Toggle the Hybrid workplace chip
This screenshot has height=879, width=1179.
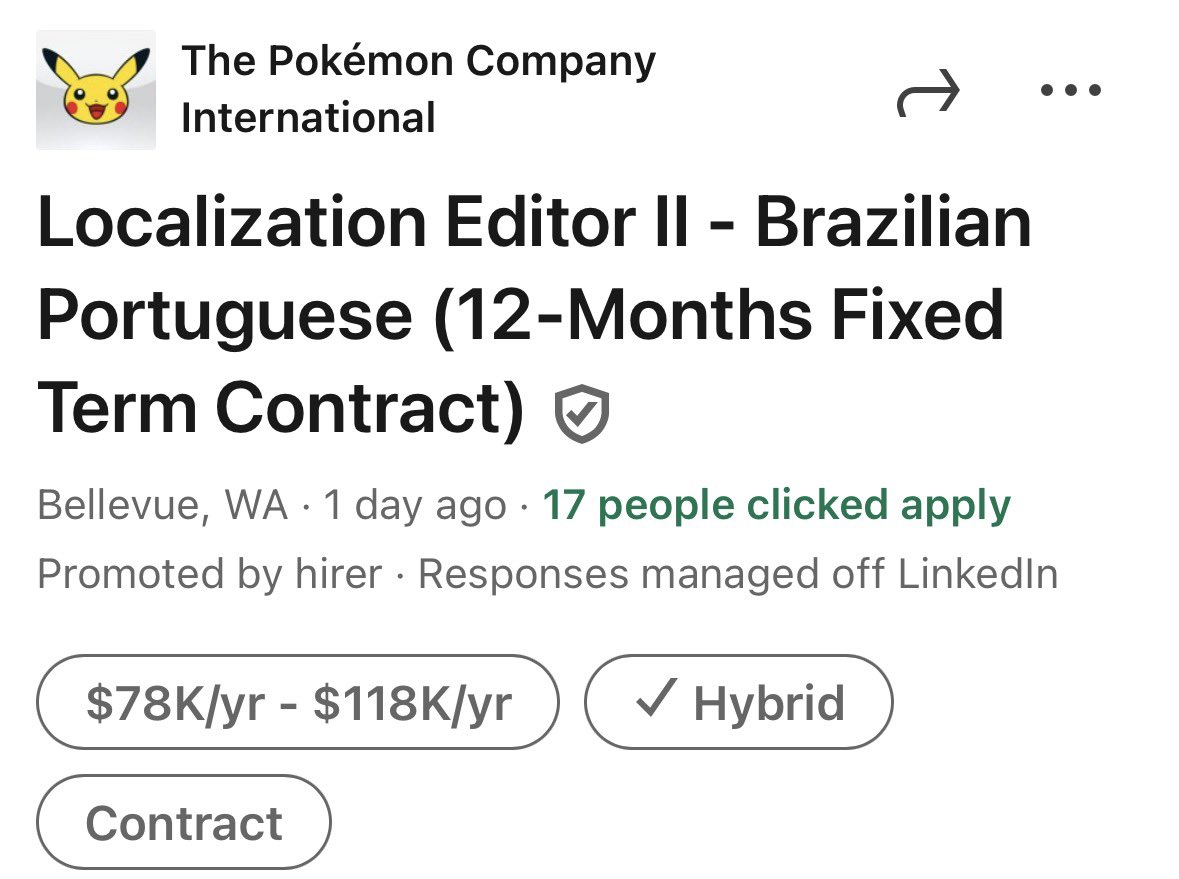[x=738, y=702]
